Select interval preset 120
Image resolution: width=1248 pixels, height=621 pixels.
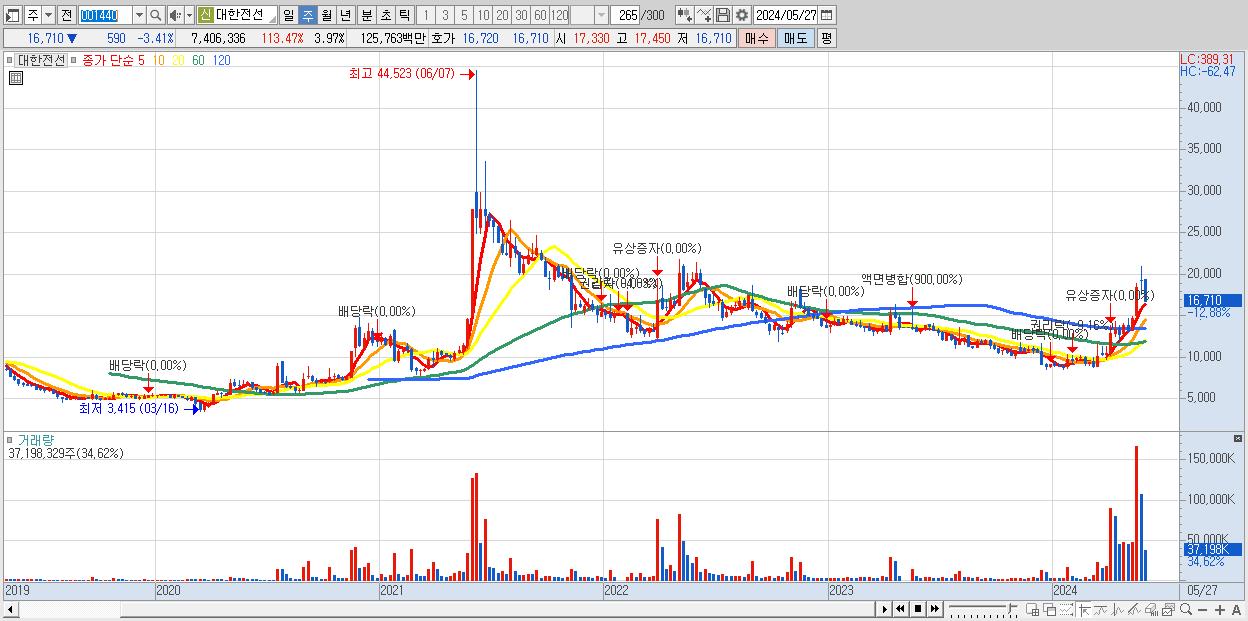(560, 15)
